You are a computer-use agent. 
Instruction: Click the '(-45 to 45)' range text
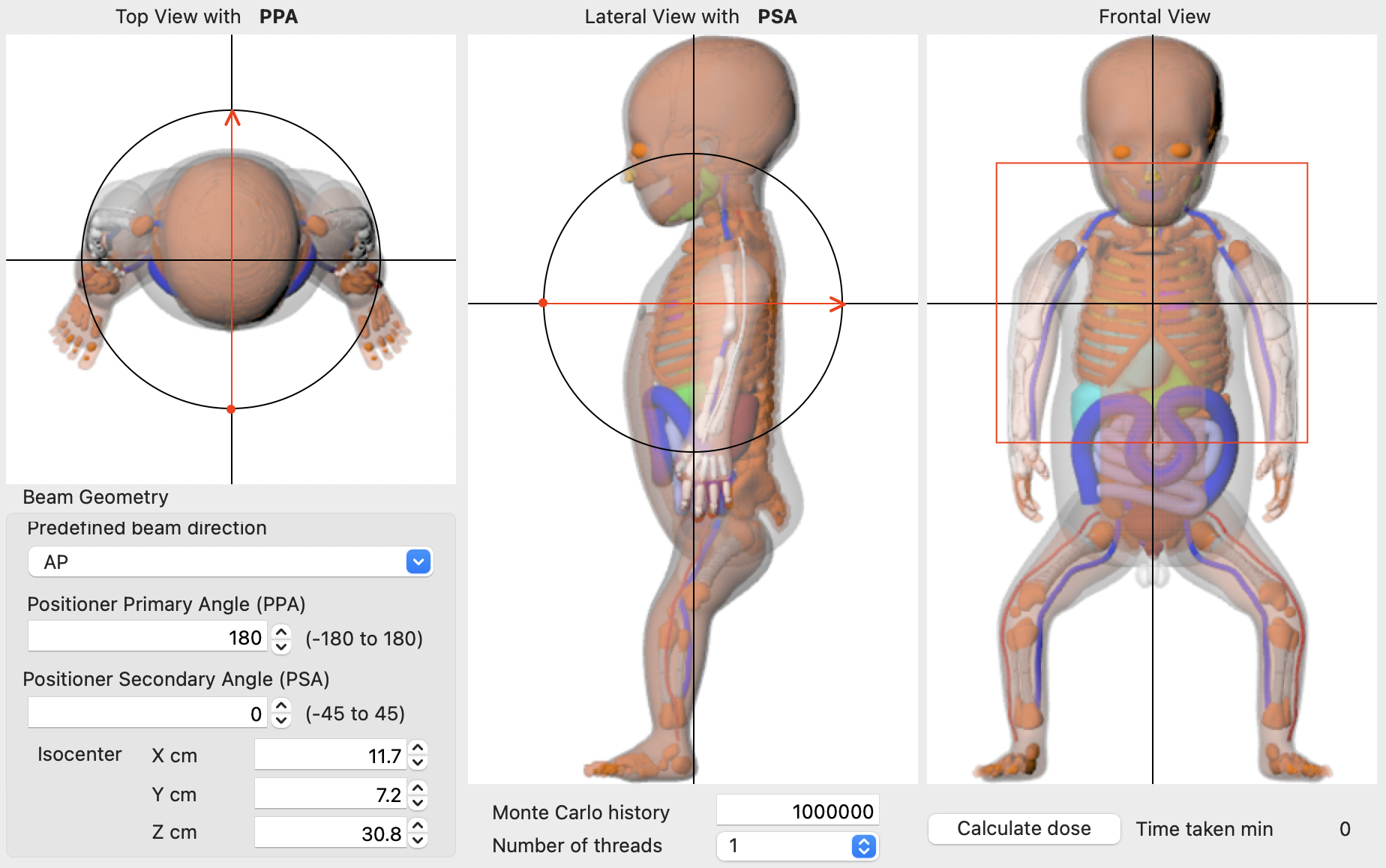[355, 714]
